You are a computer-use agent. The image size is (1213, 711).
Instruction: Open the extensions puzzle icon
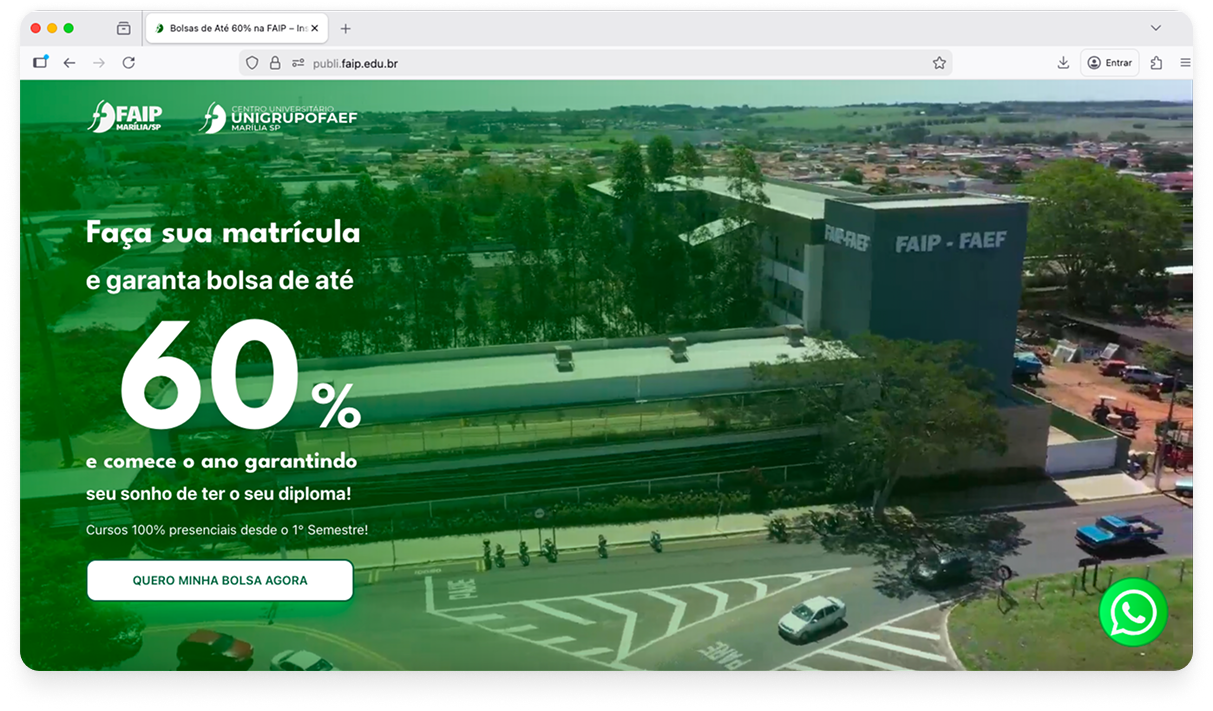tap(1156, 63)
